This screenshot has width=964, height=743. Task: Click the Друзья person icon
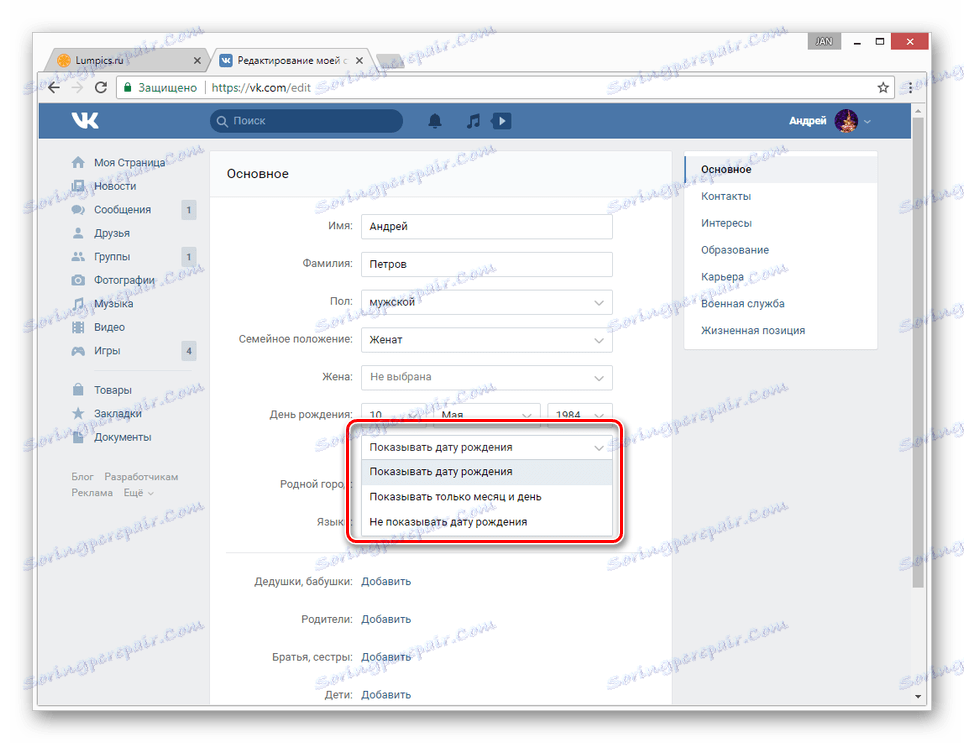78,233
